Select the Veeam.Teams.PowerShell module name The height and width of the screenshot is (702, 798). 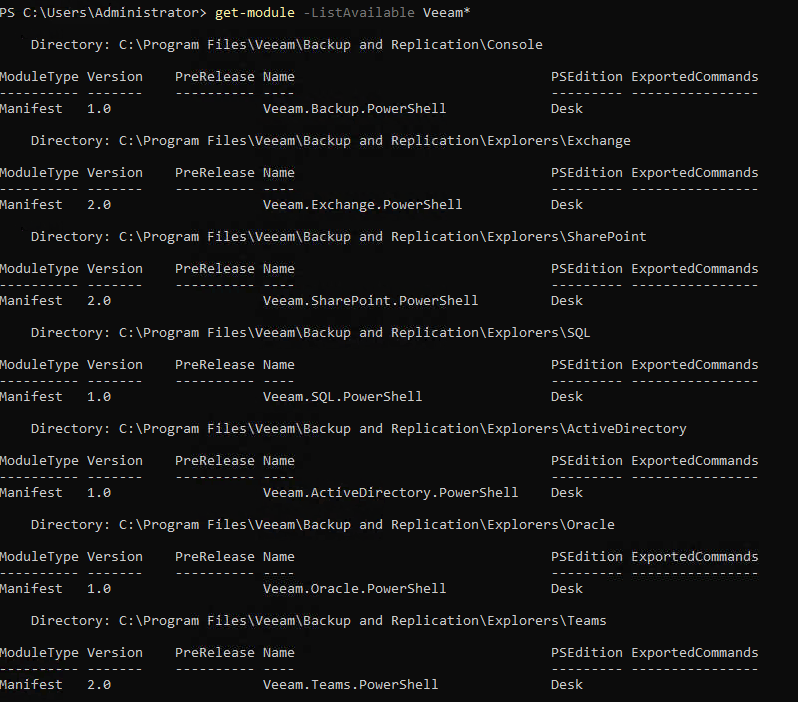coord(350,685)
